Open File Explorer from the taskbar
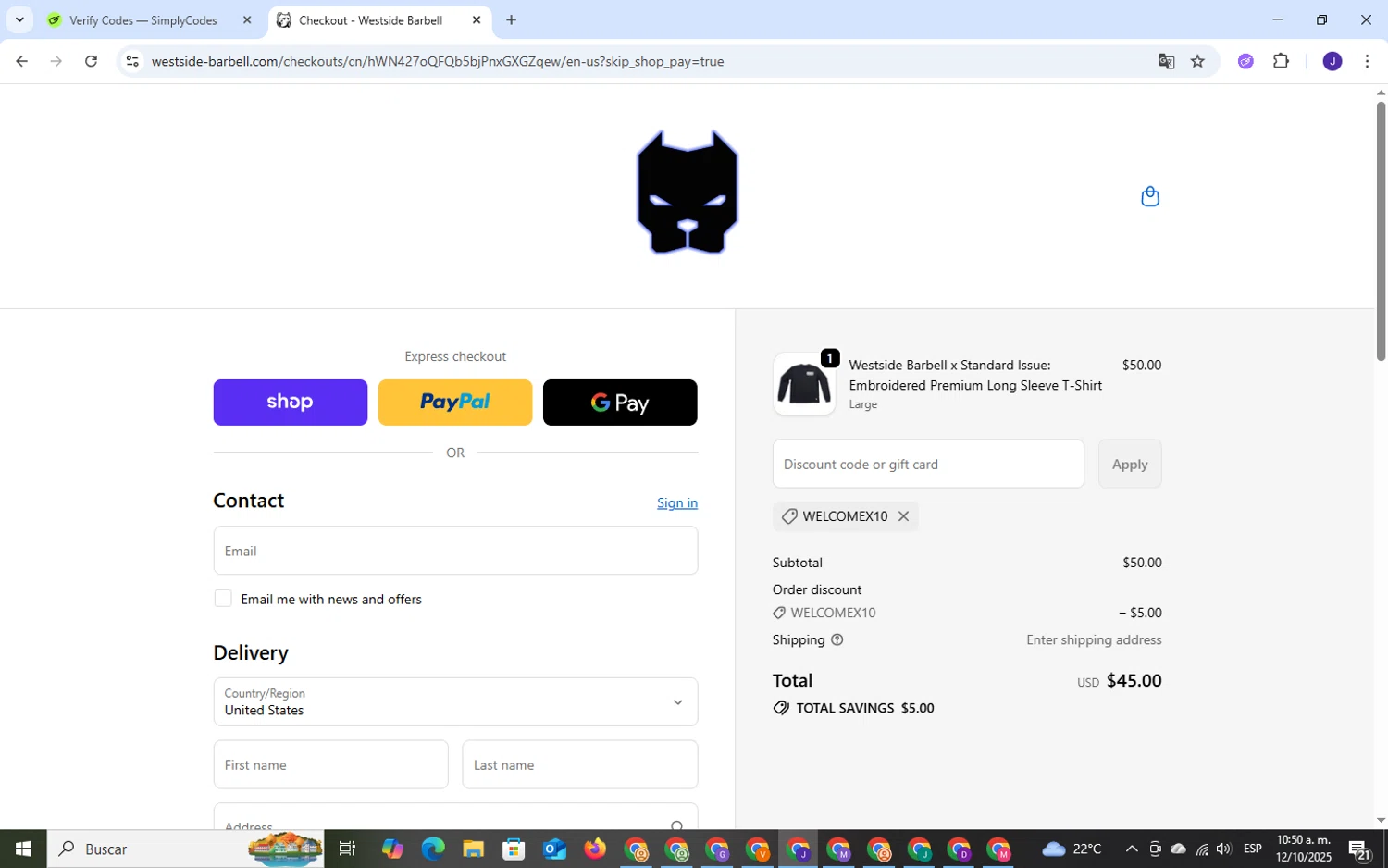This screenshot has width=1388, height=868. (x=474, y=849)
